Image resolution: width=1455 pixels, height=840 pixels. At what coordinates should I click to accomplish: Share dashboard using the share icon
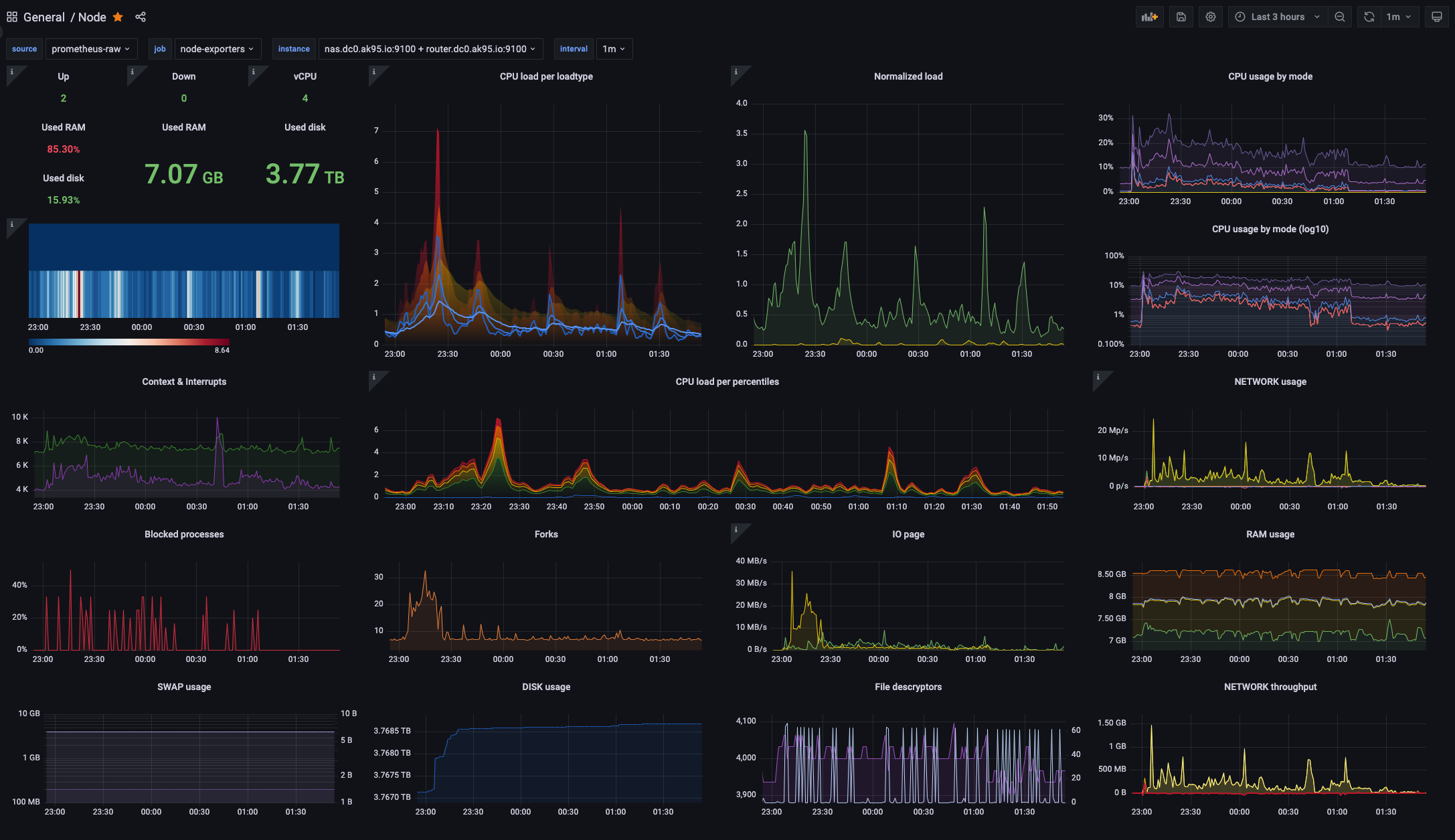click(x=141, y=17)
